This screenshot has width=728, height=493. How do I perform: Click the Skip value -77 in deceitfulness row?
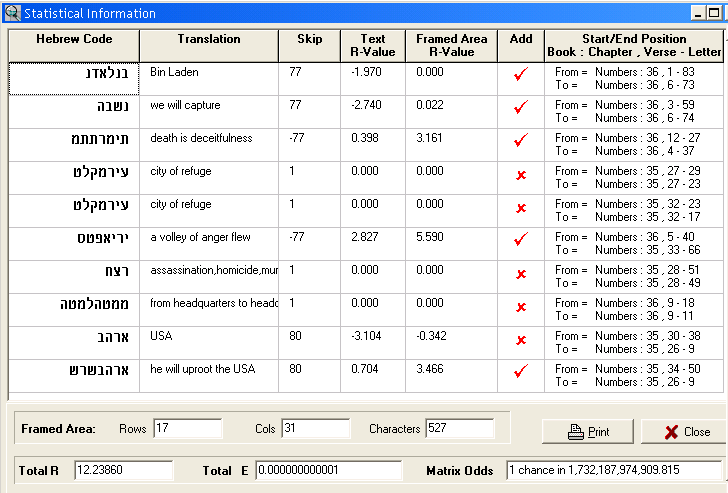click(297, 138)
